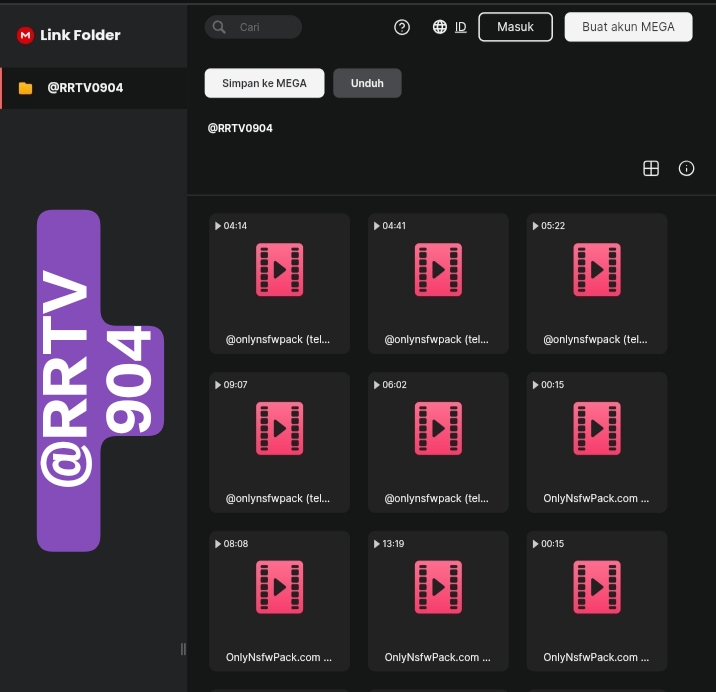716x692 pixels.
Task: Focus the Cari search field
Action: (x=253, y=27)
